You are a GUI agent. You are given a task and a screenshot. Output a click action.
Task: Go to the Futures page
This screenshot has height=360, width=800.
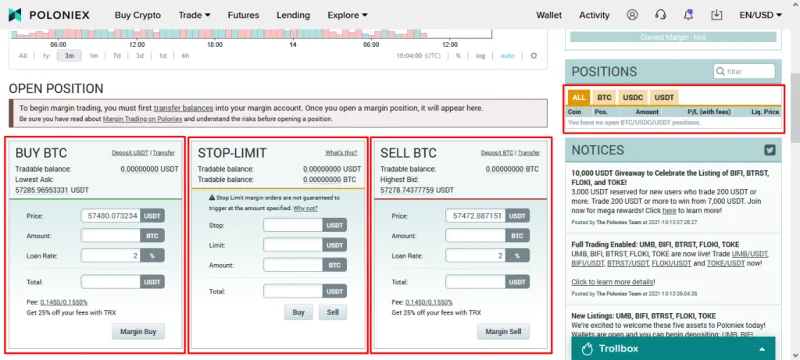click(x=243, y=15)
